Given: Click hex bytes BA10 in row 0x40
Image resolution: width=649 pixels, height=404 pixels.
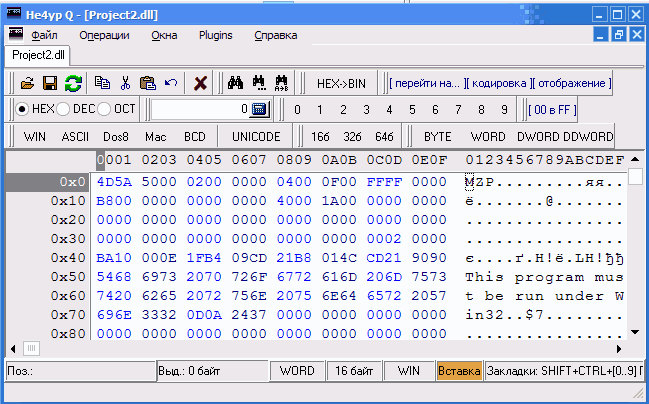Looking at the screenshot, I should [x=114, y=258].
